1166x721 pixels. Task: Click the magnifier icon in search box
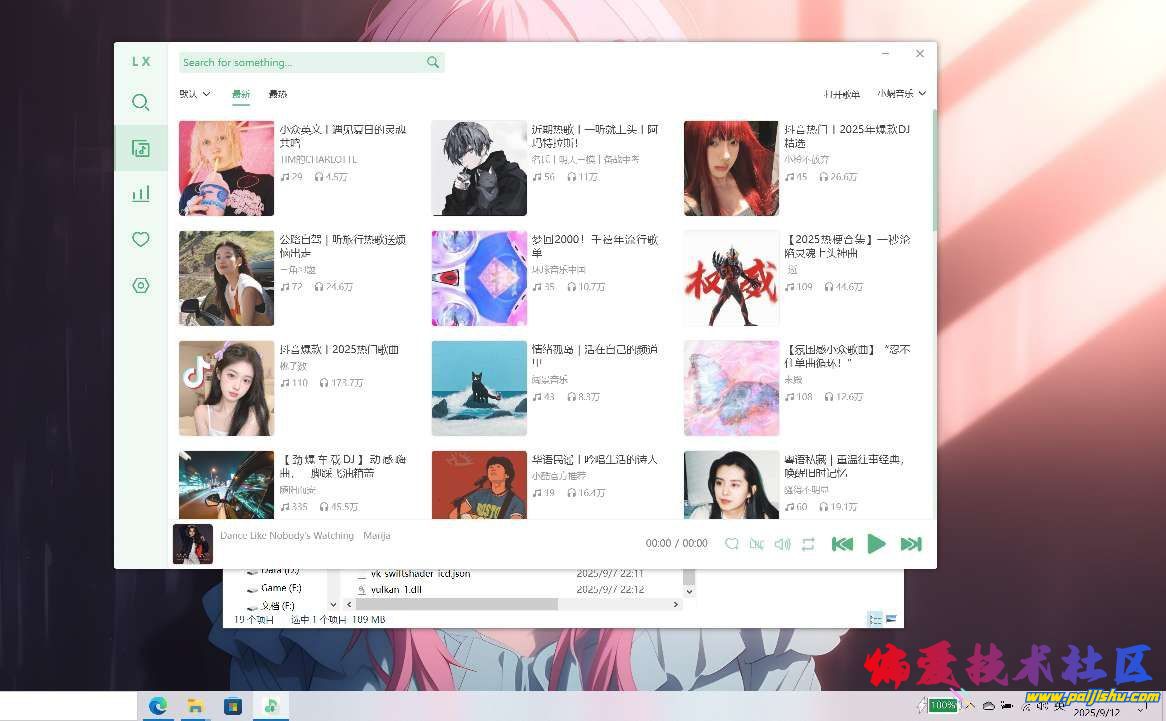point(433,62)
